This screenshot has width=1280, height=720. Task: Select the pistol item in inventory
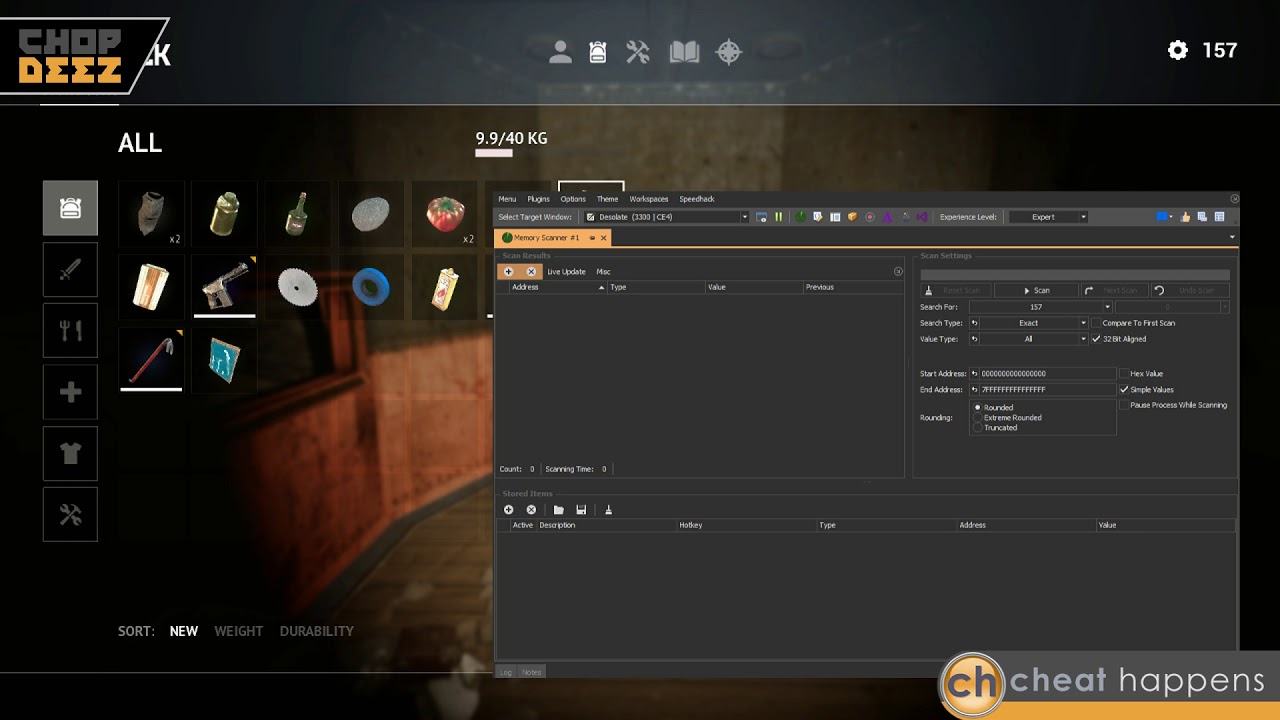pos(224,286)
